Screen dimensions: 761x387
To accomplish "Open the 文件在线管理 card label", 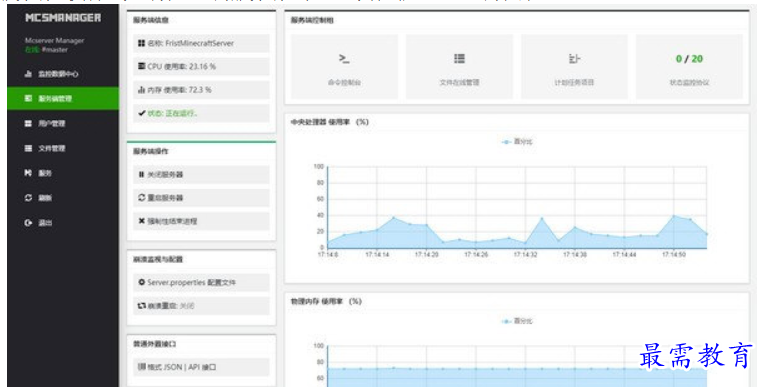I will [459, 83].
